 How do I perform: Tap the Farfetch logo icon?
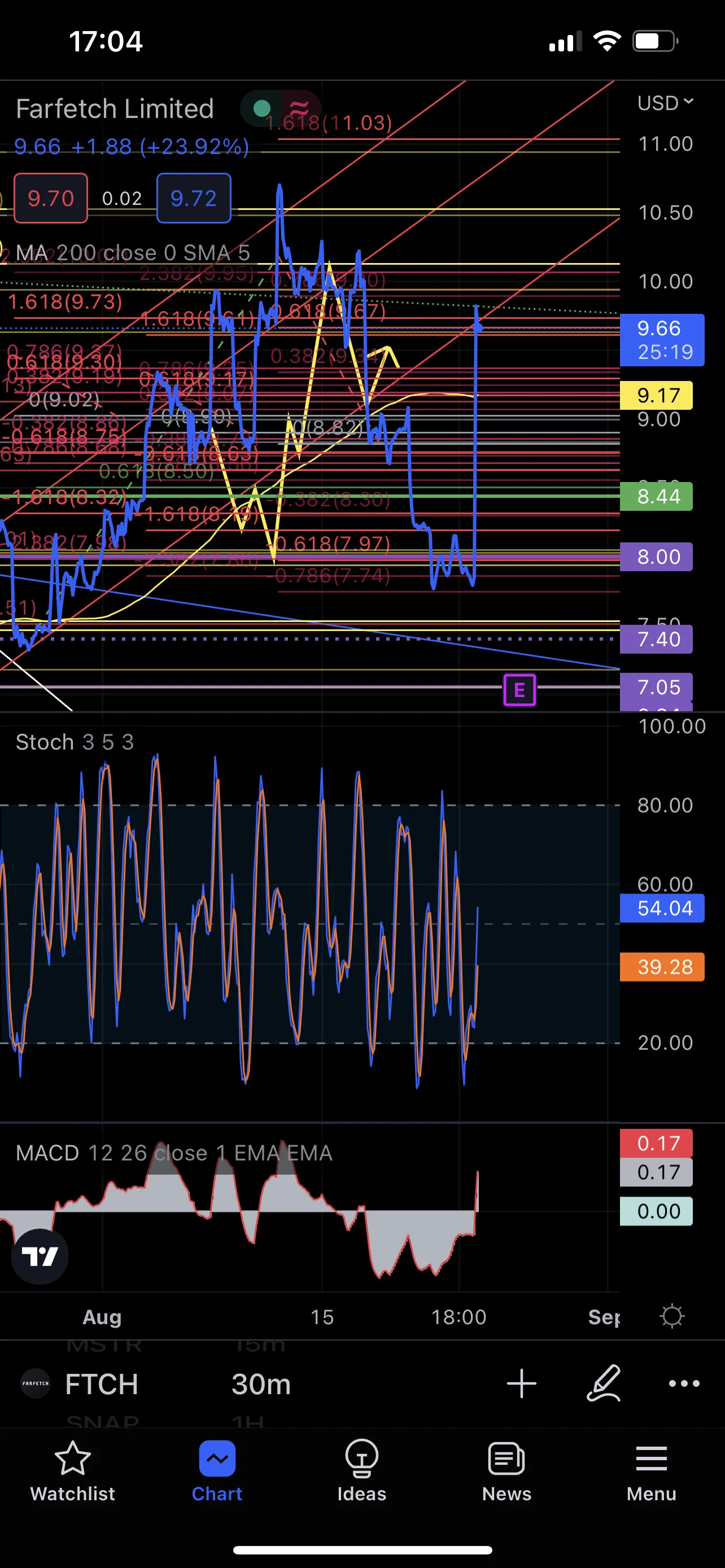click(36, 1383)
